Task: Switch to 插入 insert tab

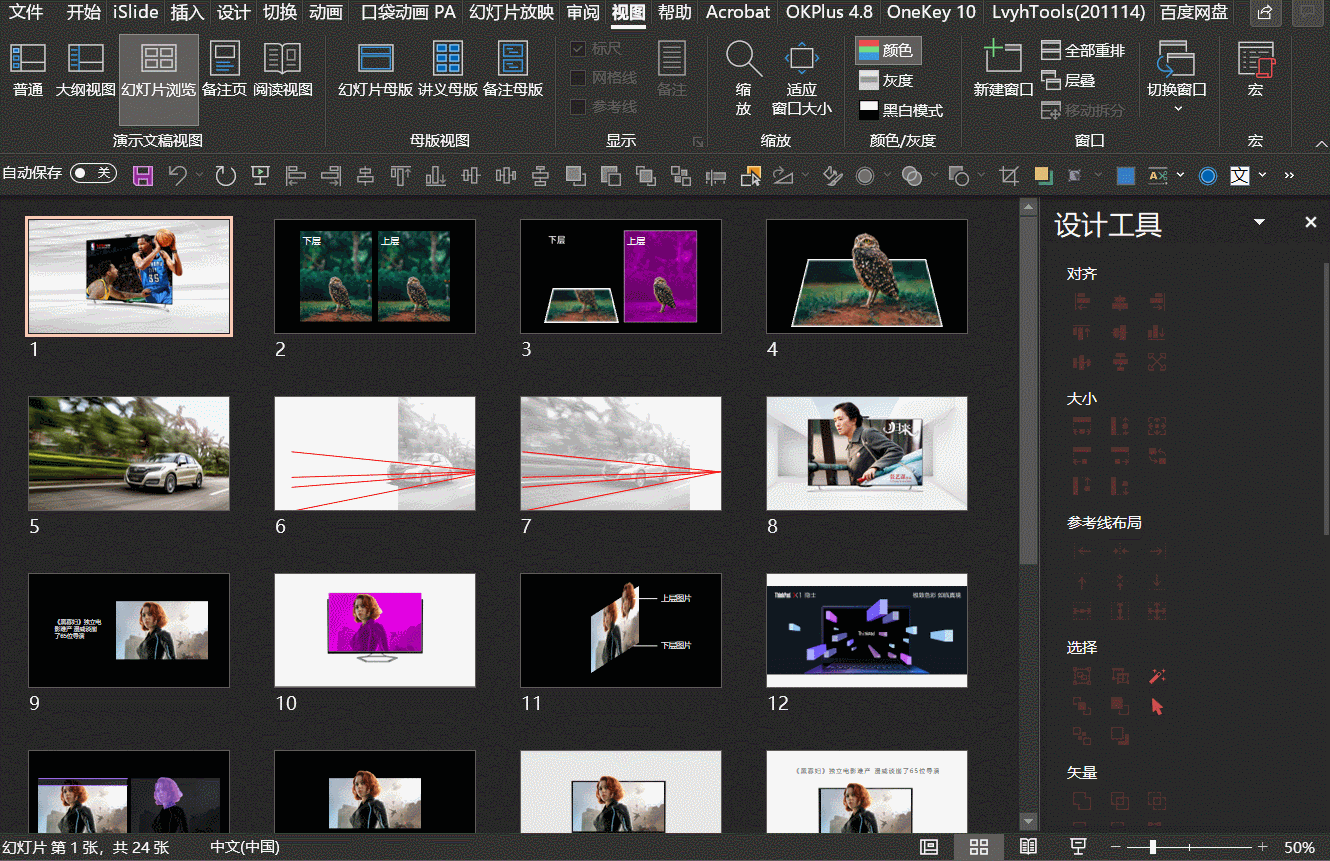Action: pos(187,12)
